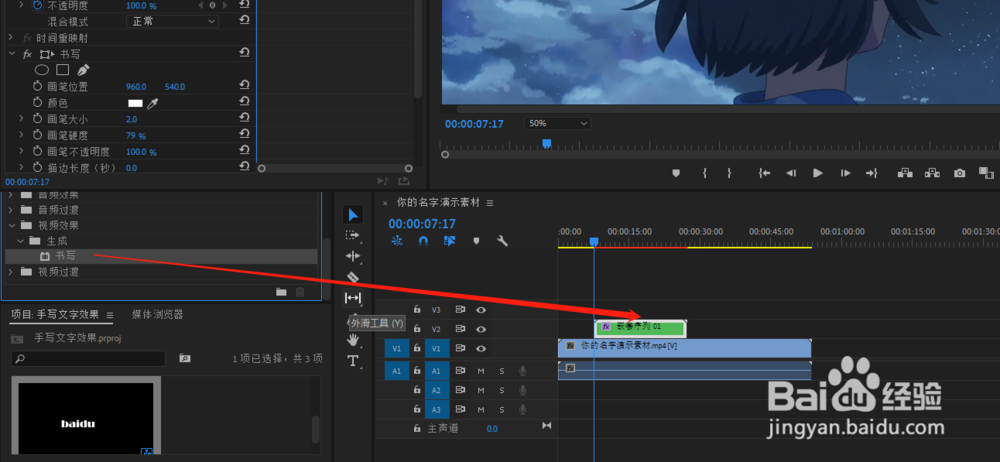Viewport: 1000px width, 462px height.
Task: Collapse the 视频效果 folder
Action: point(11,225)
